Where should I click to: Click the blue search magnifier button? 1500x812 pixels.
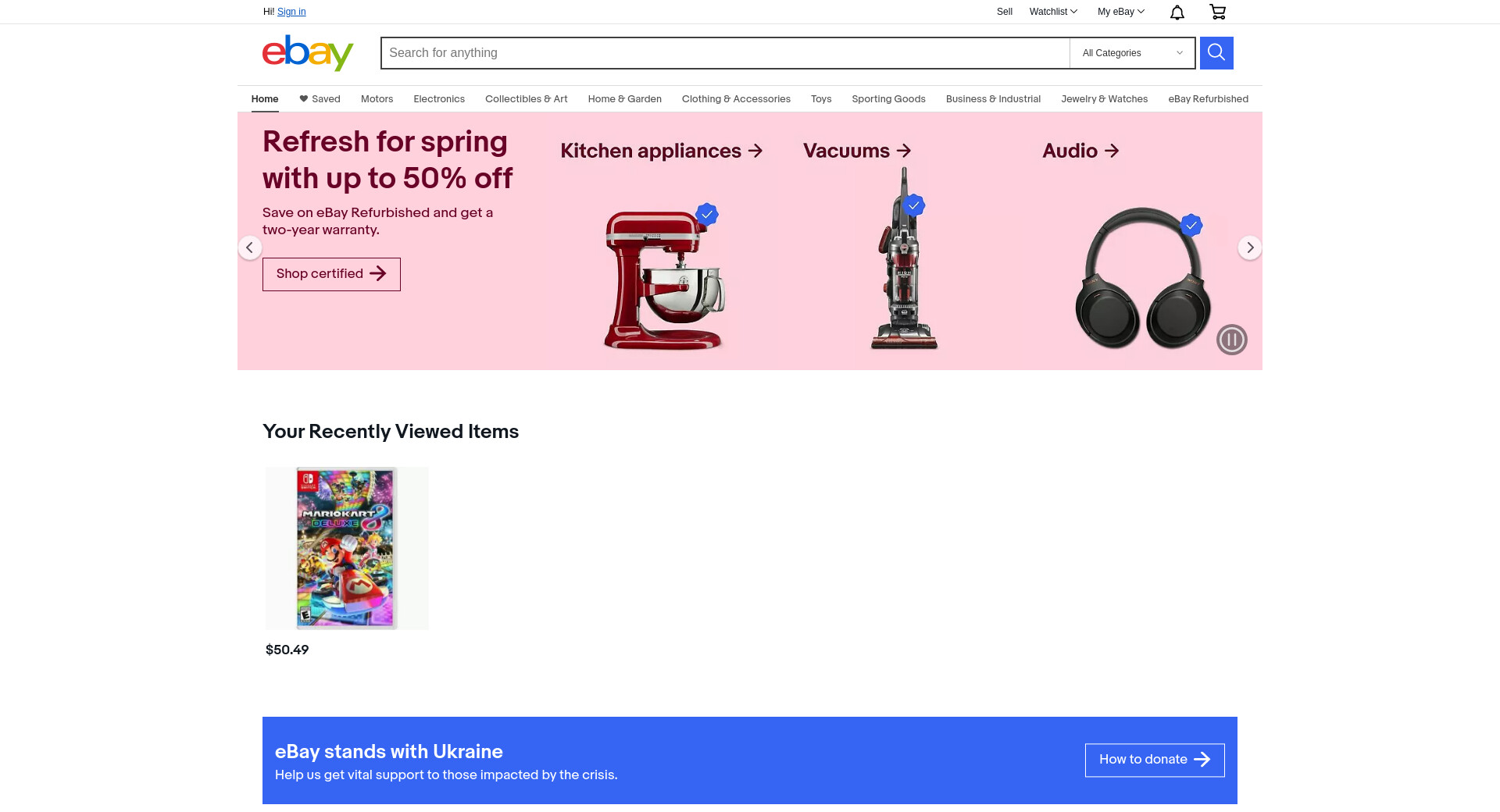pos(1216,53)
